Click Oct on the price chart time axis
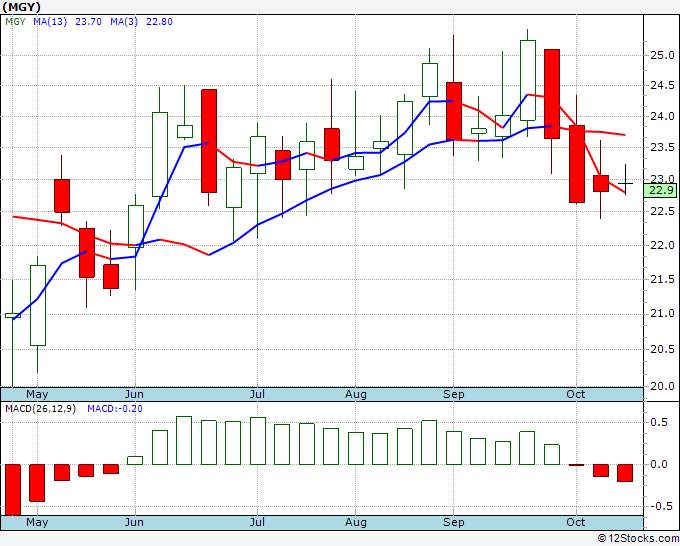 [575, 394]
